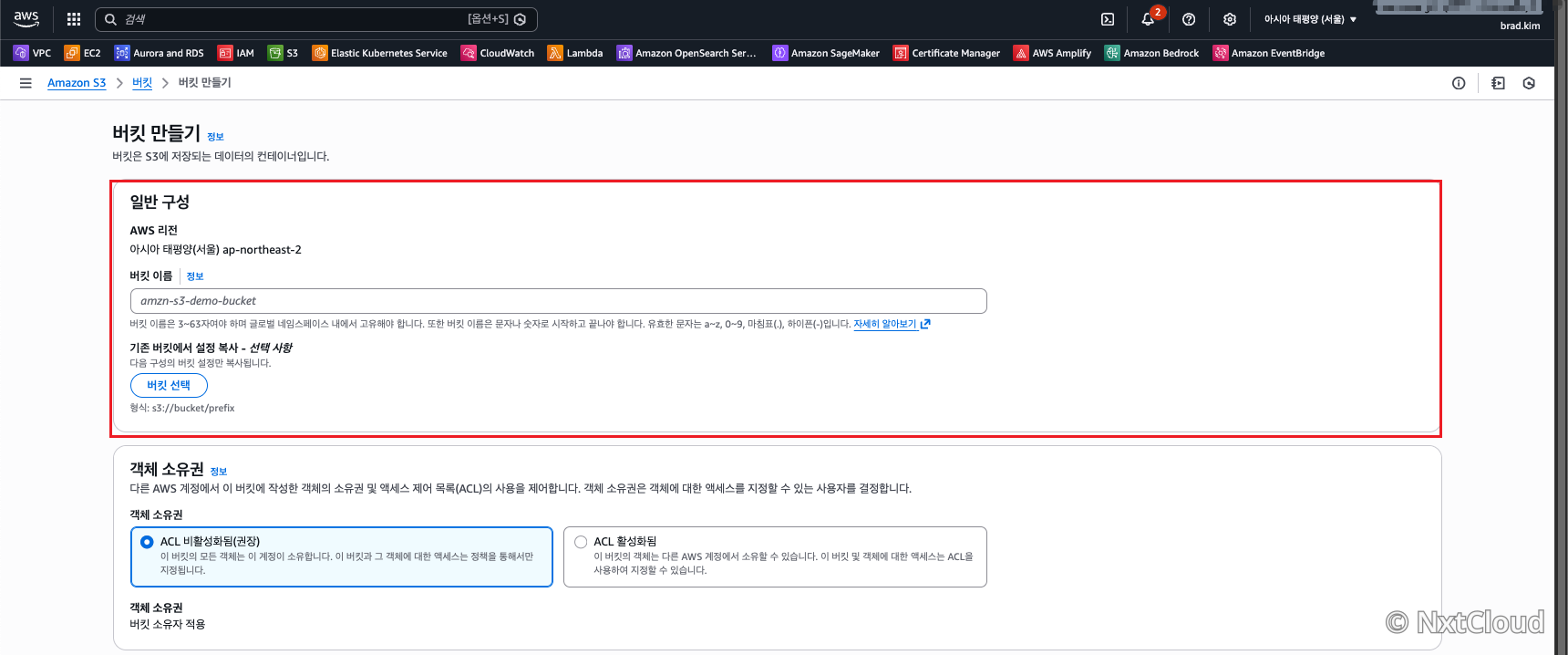Click the region text ap-northeast-2
The image size is (1568, 655).
pos(262,250)
